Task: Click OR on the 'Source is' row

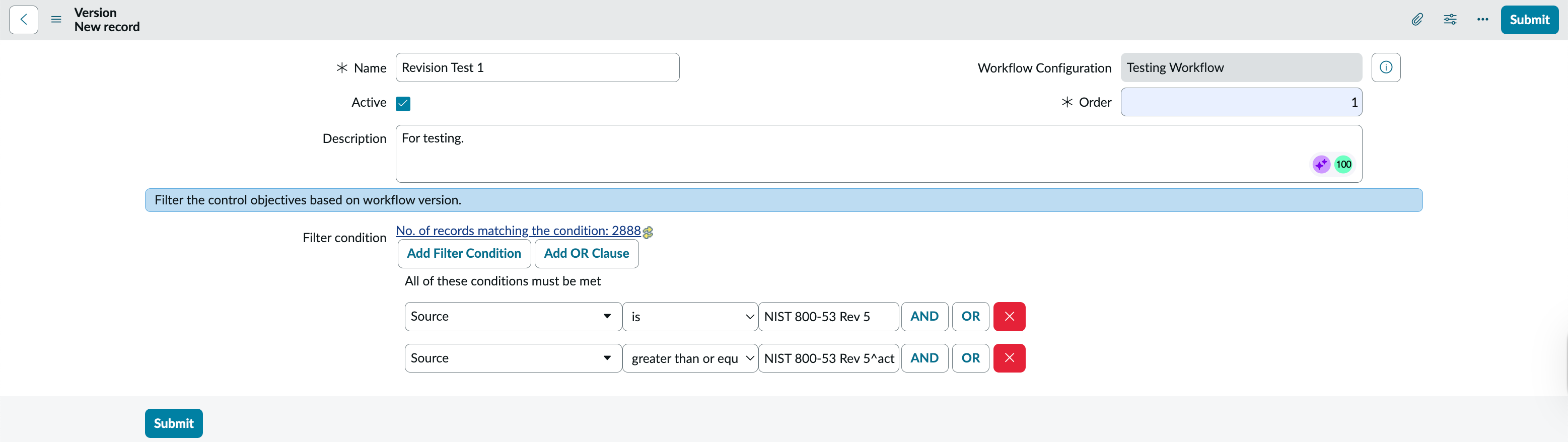Action: (x=970, y=317)
